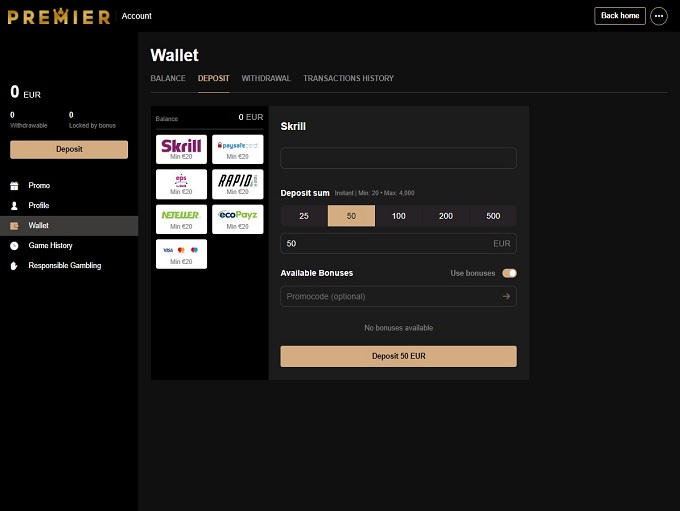
Task: Select the Visa/Mastercard card payment option
Action: click(x=182, y=253)
